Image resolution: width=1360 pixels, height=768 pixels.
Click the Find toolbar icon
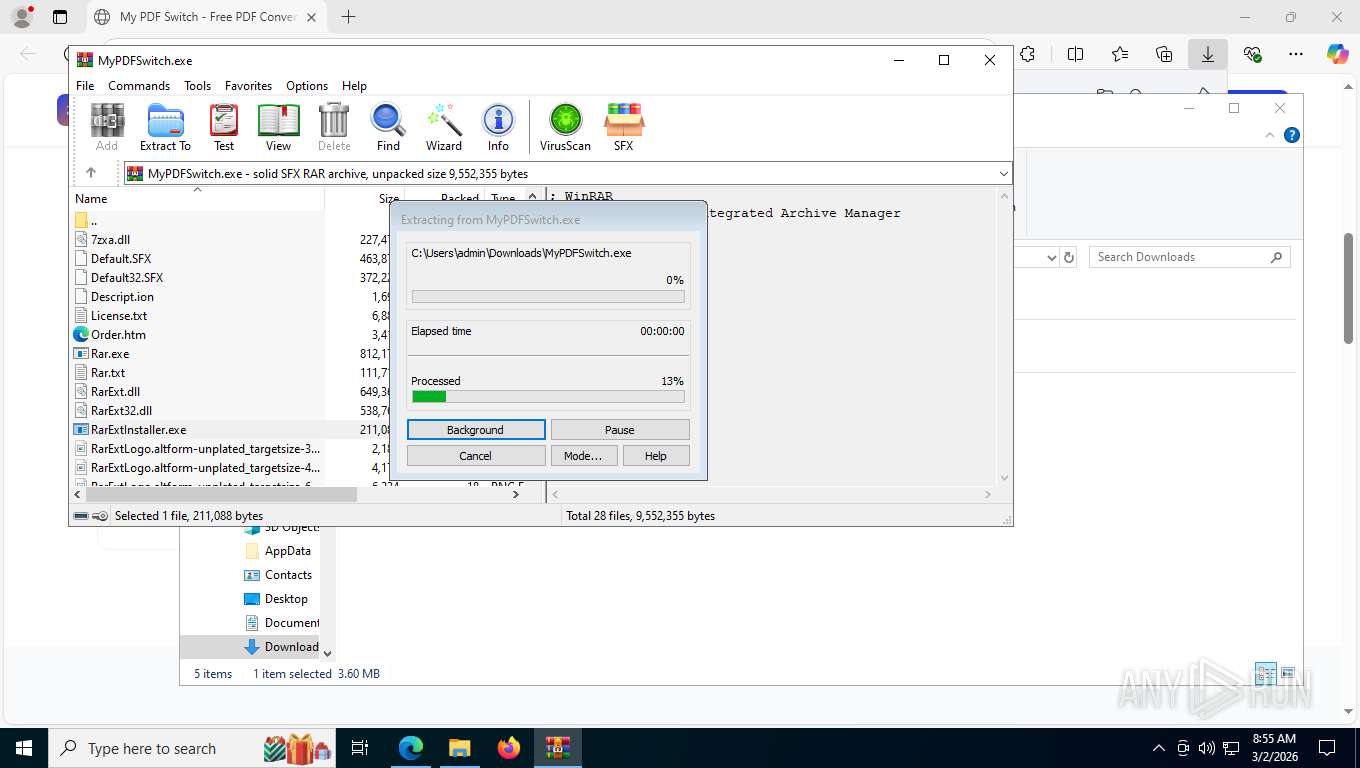(x=388, y=127)
